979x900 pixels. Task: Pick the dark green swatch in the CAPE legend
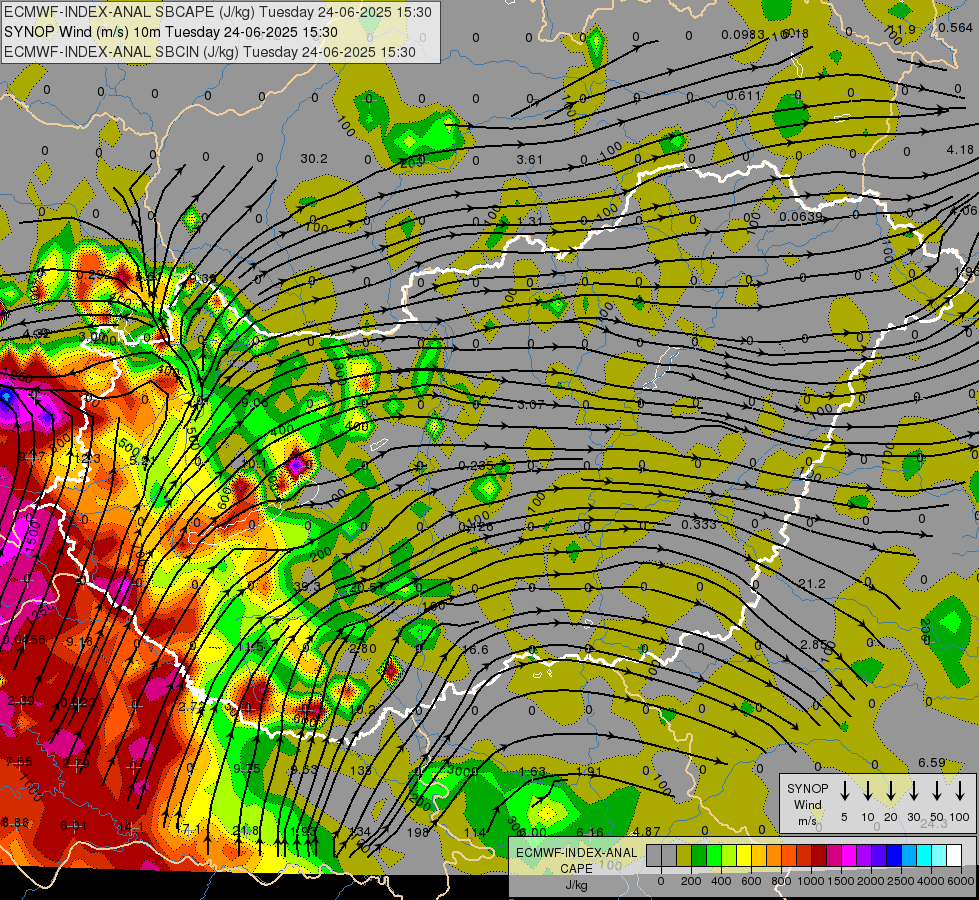coord(699,856)
